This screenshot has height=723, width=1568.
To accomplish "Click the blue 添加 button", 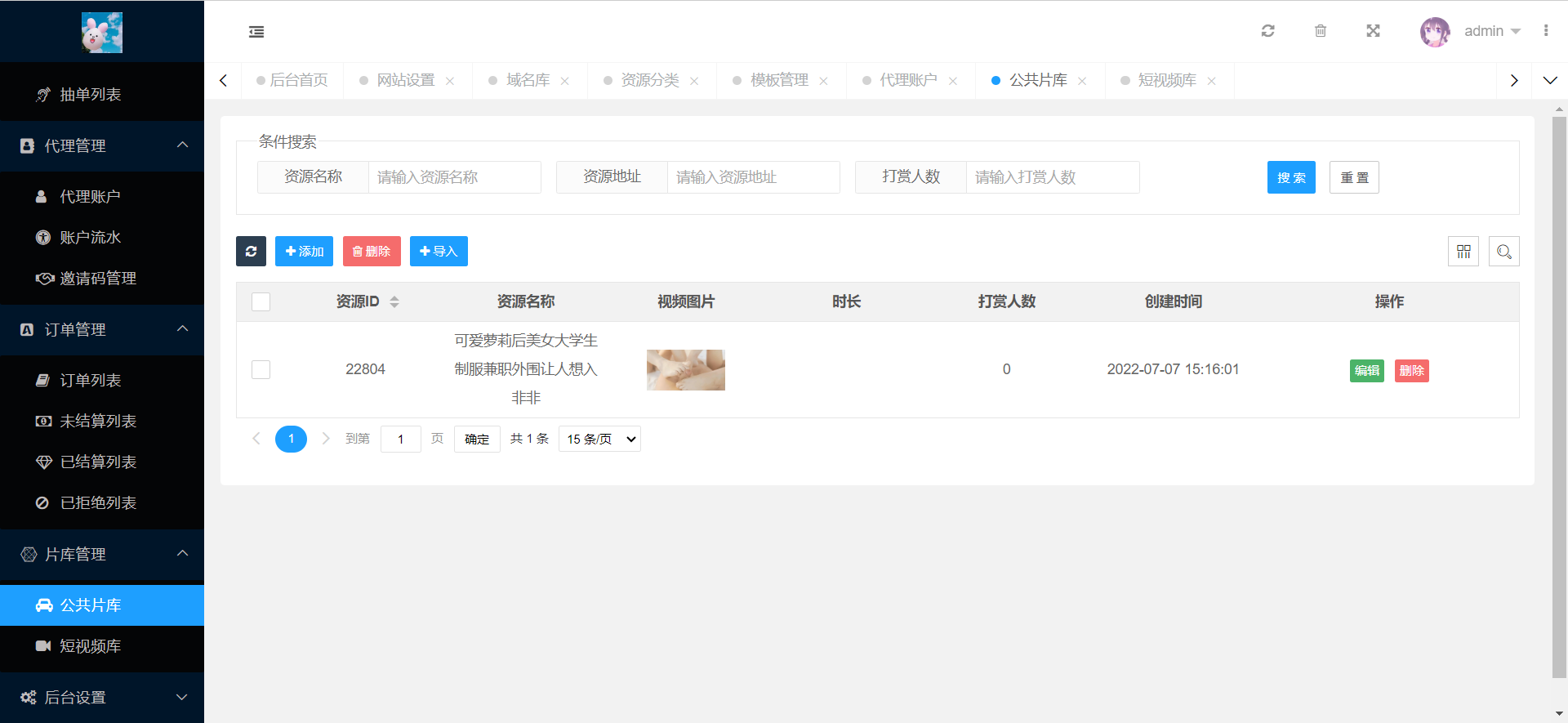I will (304, 252).
